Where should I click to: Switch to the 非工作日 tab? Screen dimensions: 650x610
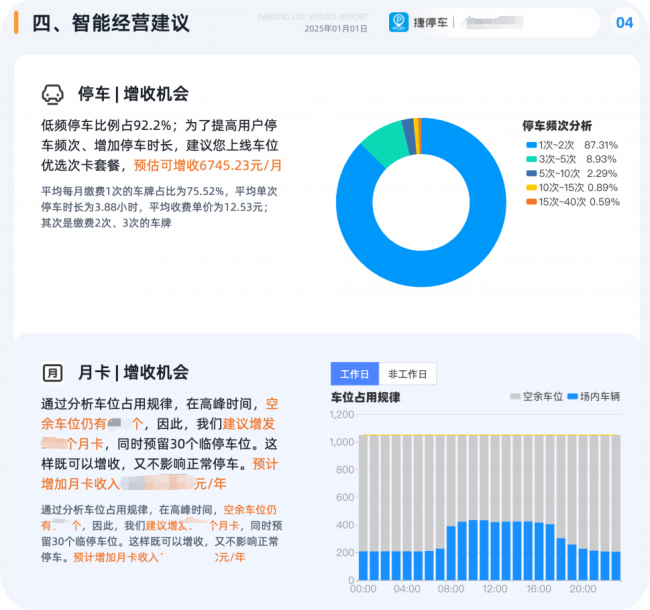tap(407, 374)
